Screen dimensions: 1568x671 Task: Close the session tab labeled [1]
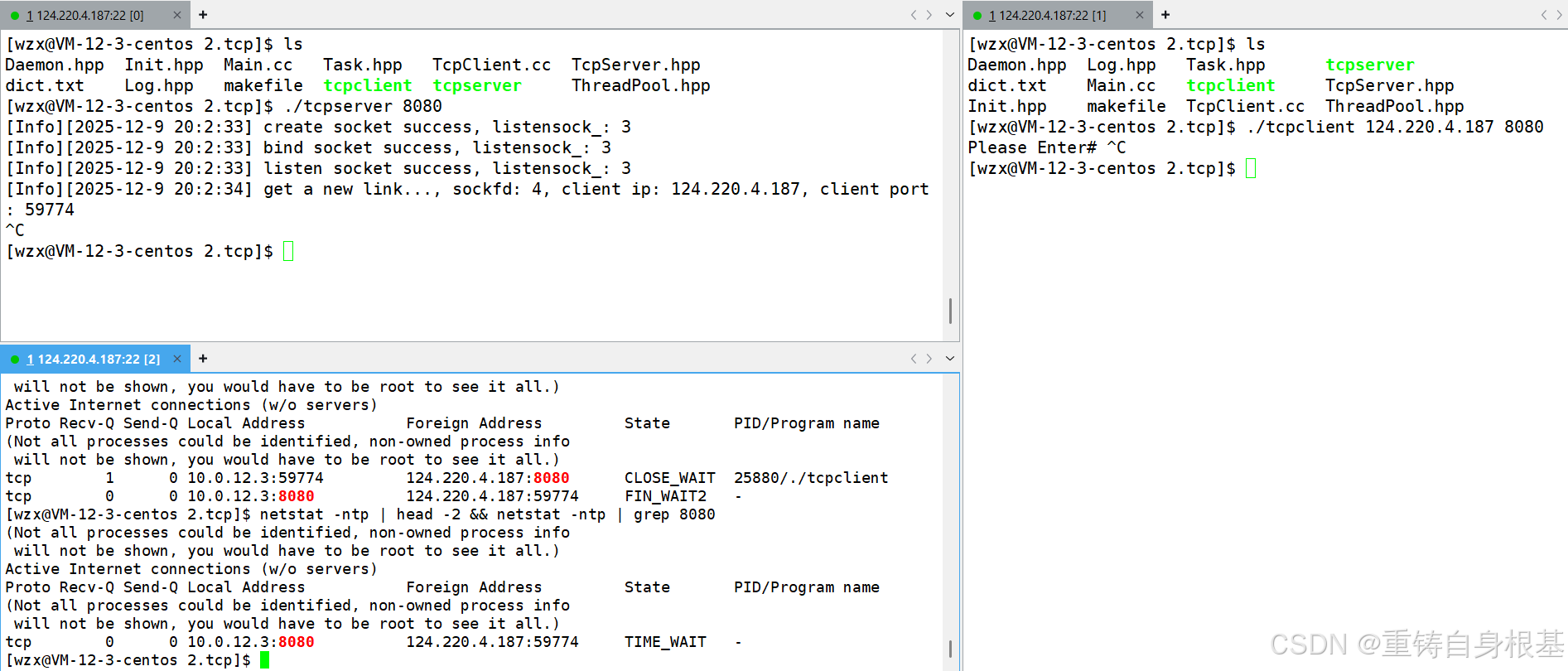click(x=1140, y=15)
